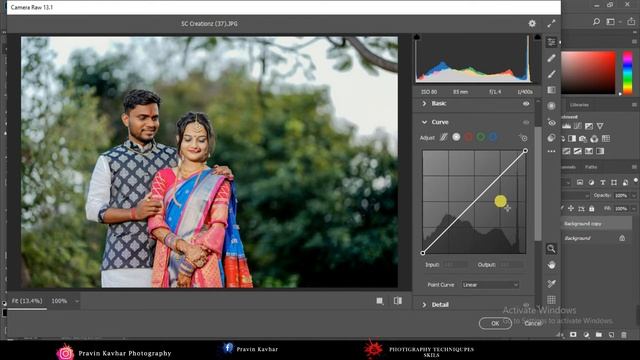Add a layer mask icon in Layers panel
The height and width of the screenshot is (360, 640).
click(573, 335)
